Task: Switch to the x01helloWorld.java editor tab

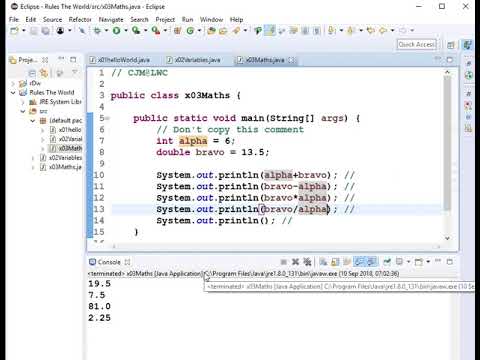Action: click(120, 60)
